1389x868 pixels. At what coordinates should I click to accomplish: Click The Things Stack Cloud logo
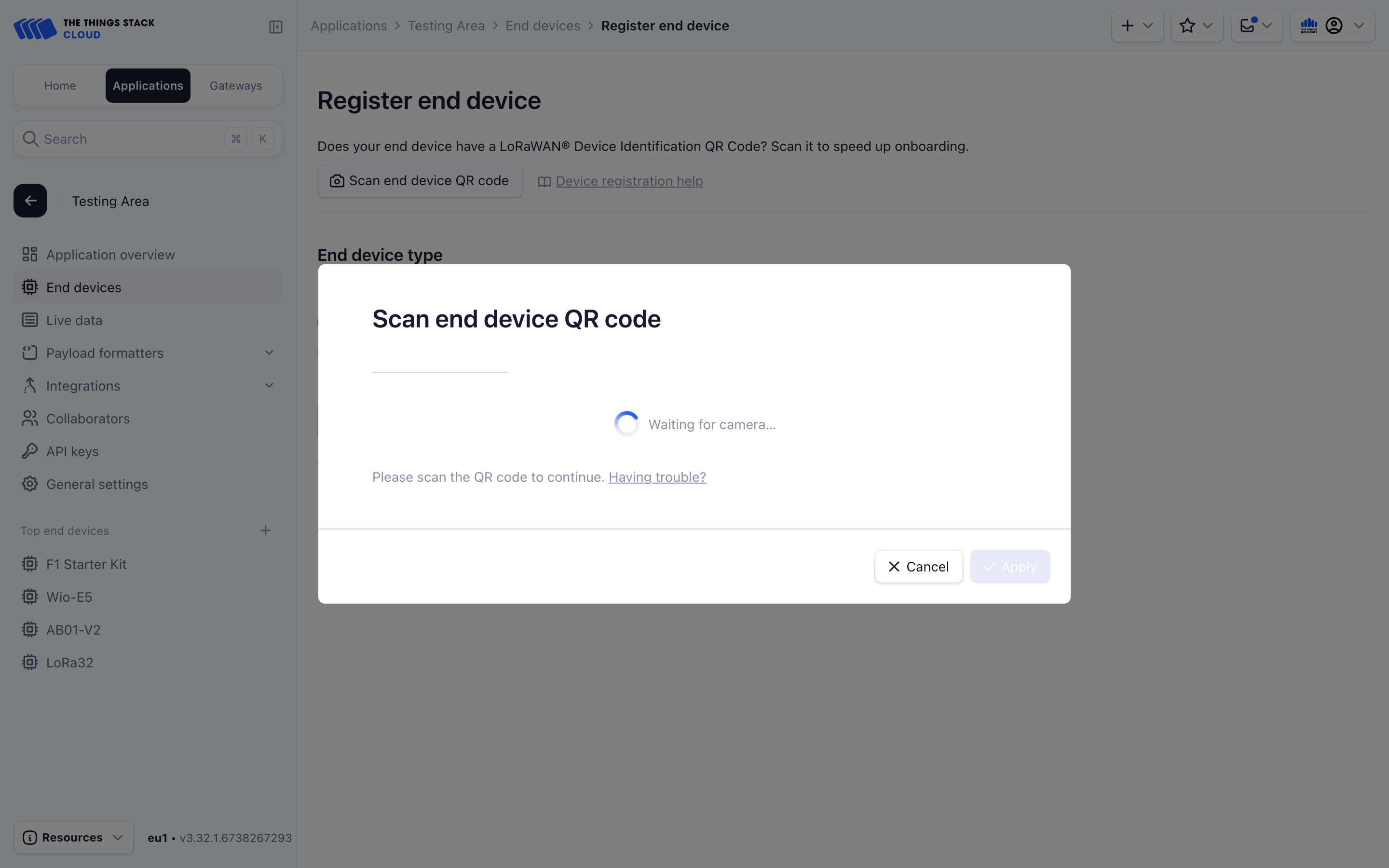(84, 28)
